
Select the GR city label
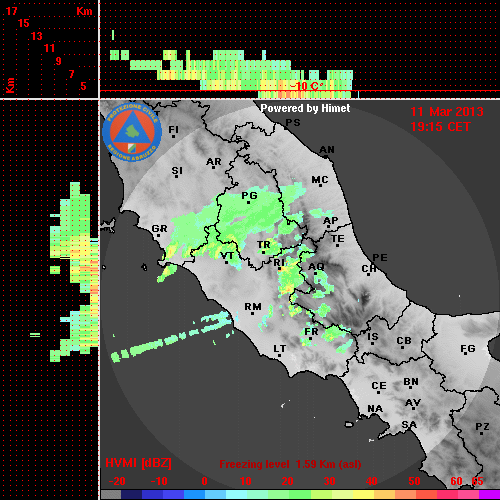159,229
